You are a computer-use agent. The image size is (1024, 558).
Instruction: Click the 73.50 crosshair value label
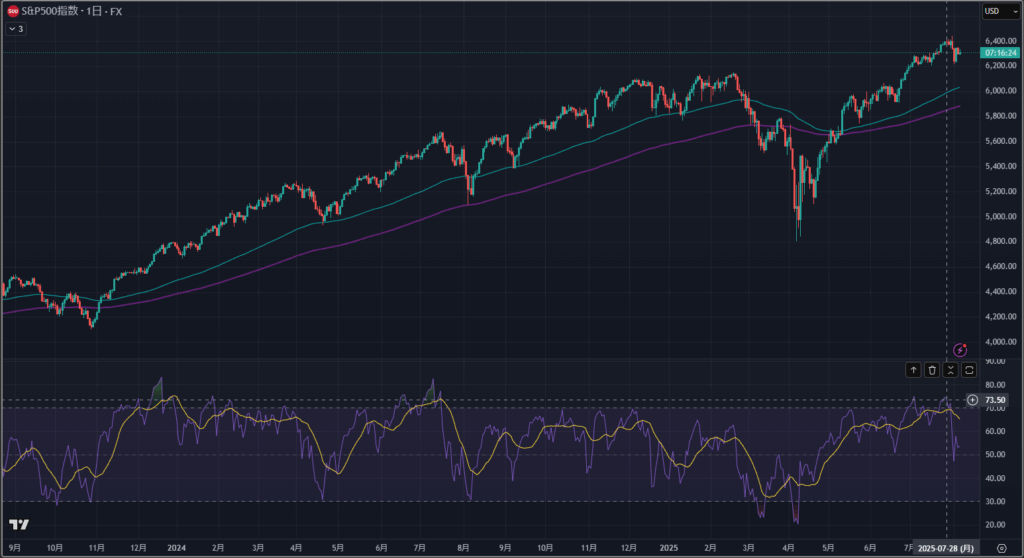tap(995, 400)
